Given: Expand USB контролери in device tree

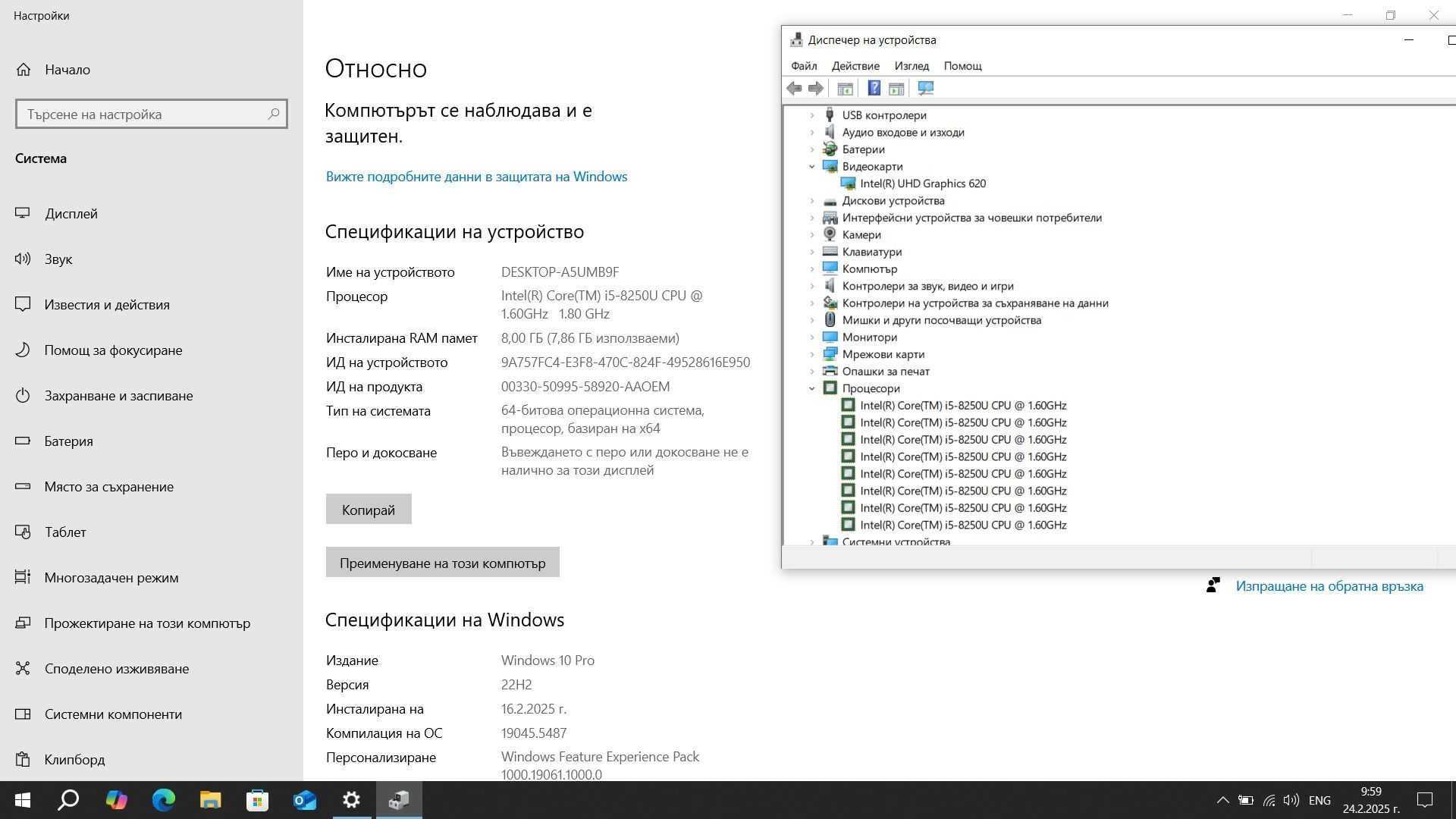Looking at the screenshot, I should click(x=812, y=115).
